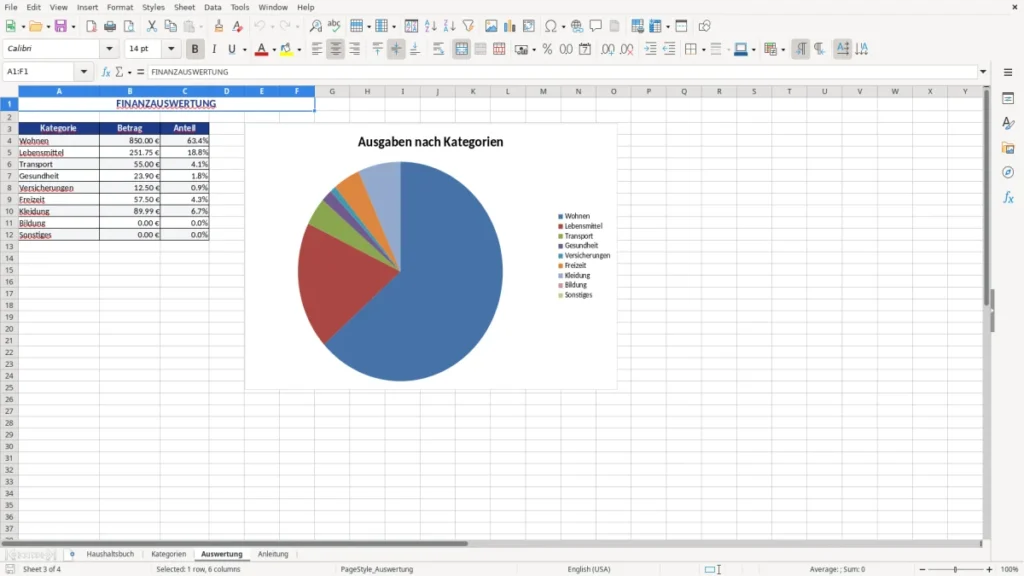This screenshot has width=1024, height=576.
Task: Add a decimal place
Action: tap(607, 49)
